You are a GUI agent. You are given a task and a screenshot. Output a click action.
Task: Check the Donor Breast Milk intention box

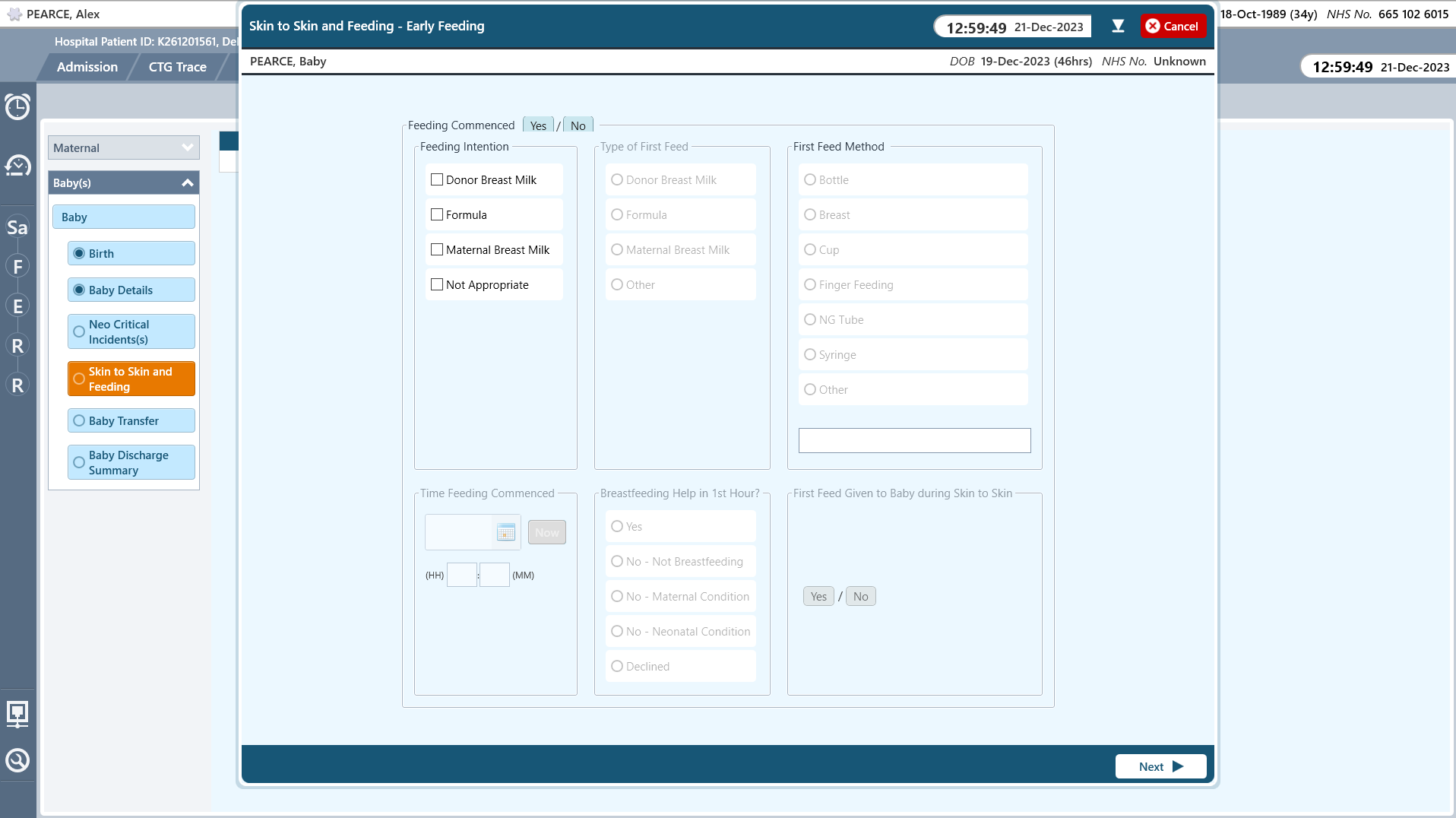pyautogui.click(x=437, y=179)
